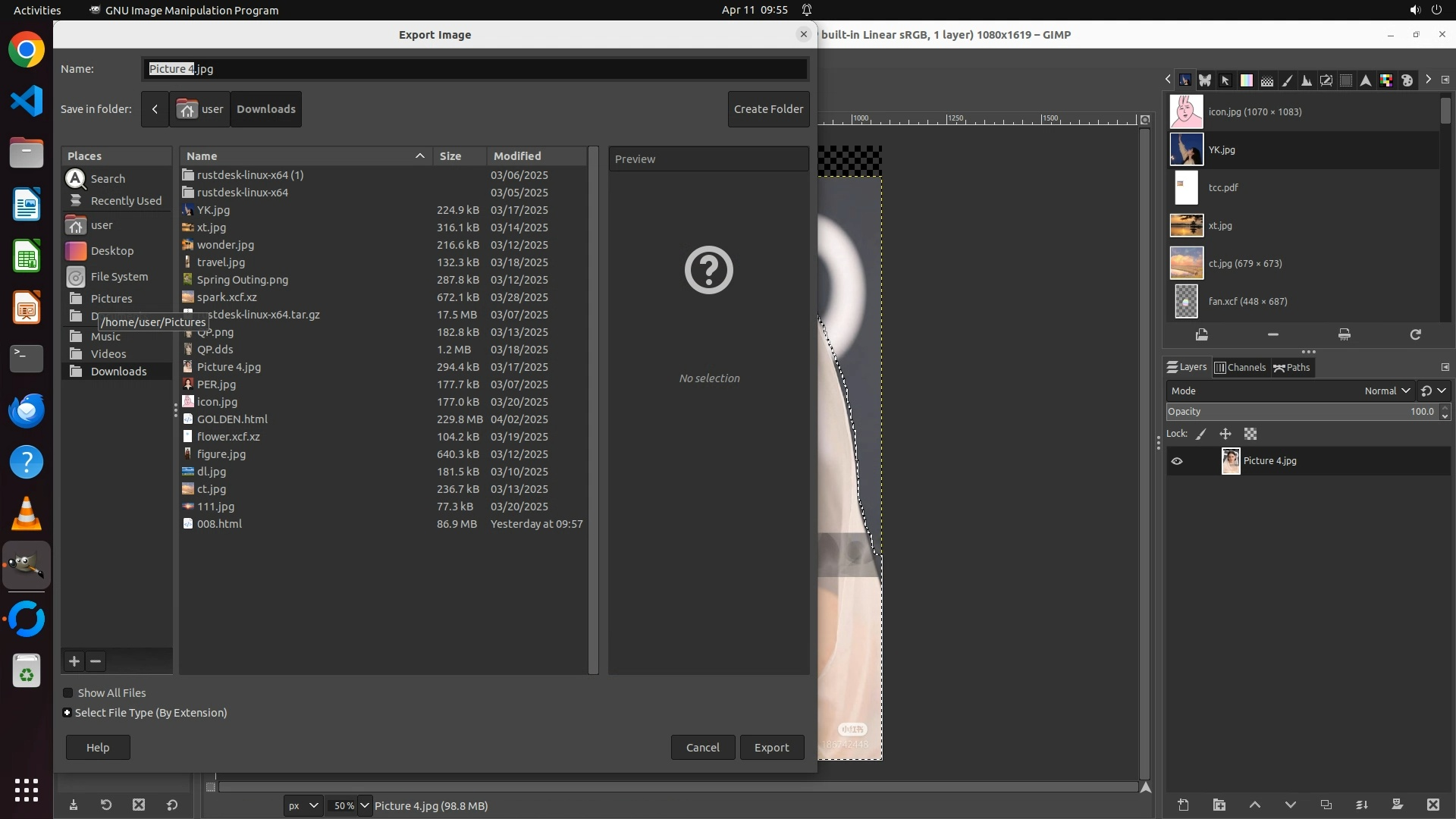Viewport: 1456px width, 819px height.
Task: Open the zoom percentage dropdown
Action: pos(365,806)
